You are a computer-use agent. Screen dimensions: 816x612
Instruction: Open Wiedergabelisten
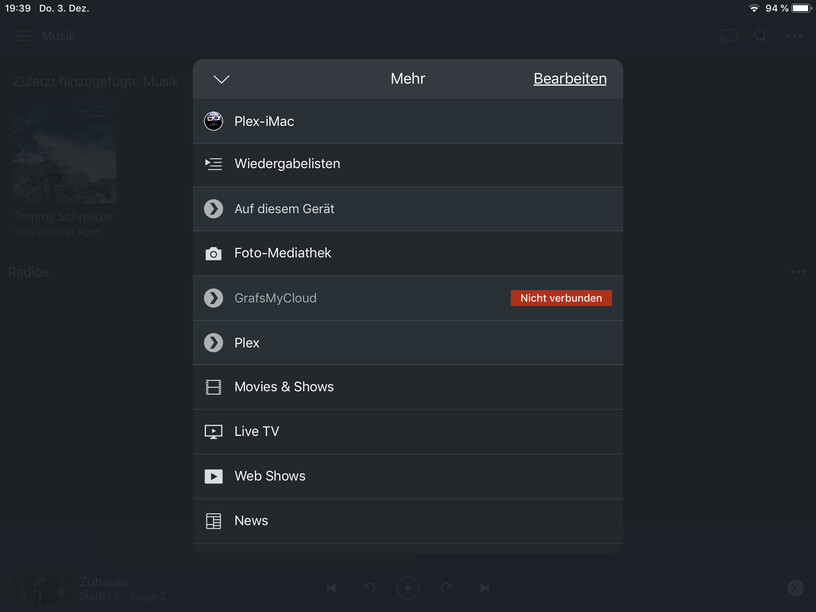tap(407, 164)
